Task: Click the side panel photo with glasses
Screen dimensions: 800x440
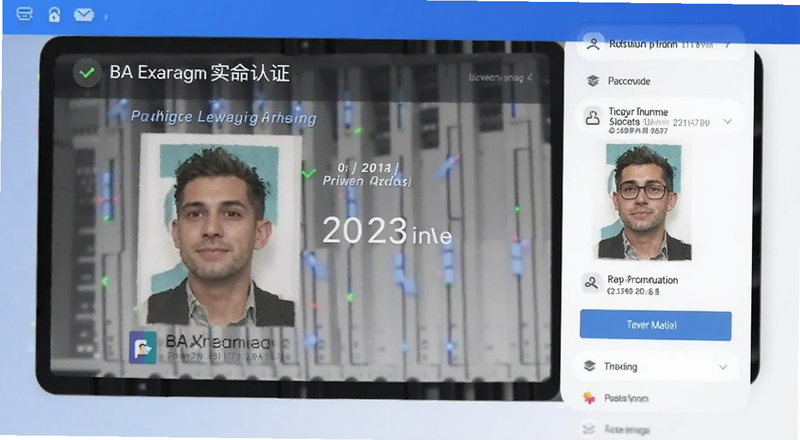Action: coord(645,202)
